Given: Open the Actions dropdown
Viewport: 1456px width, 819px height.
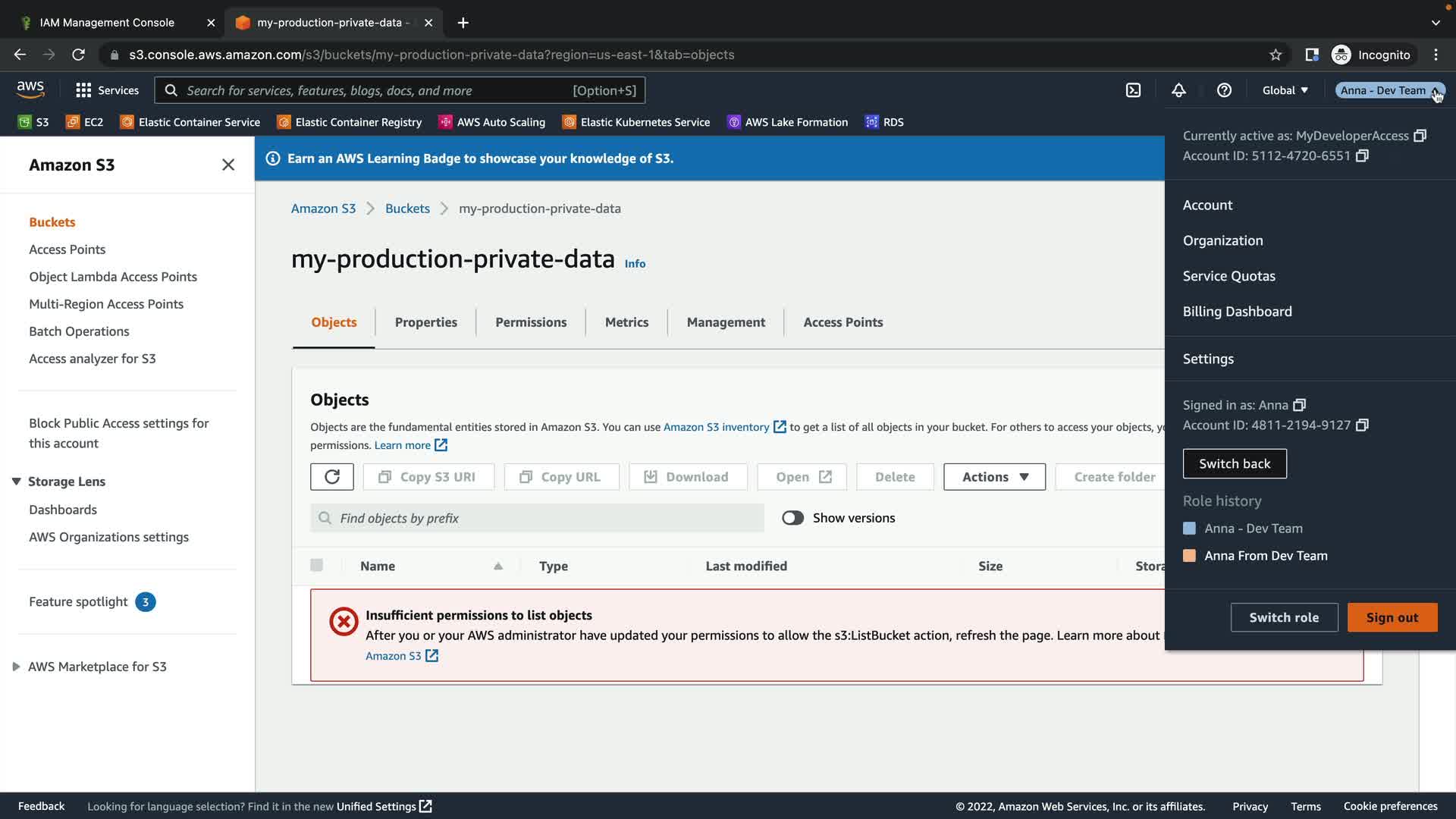Looking at the screenshot, I should coord(994,477).
